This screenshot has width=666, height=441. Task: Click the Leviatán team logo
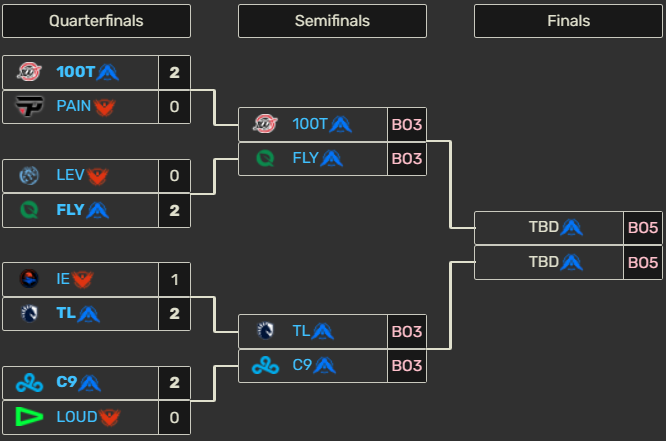[29, 176]
